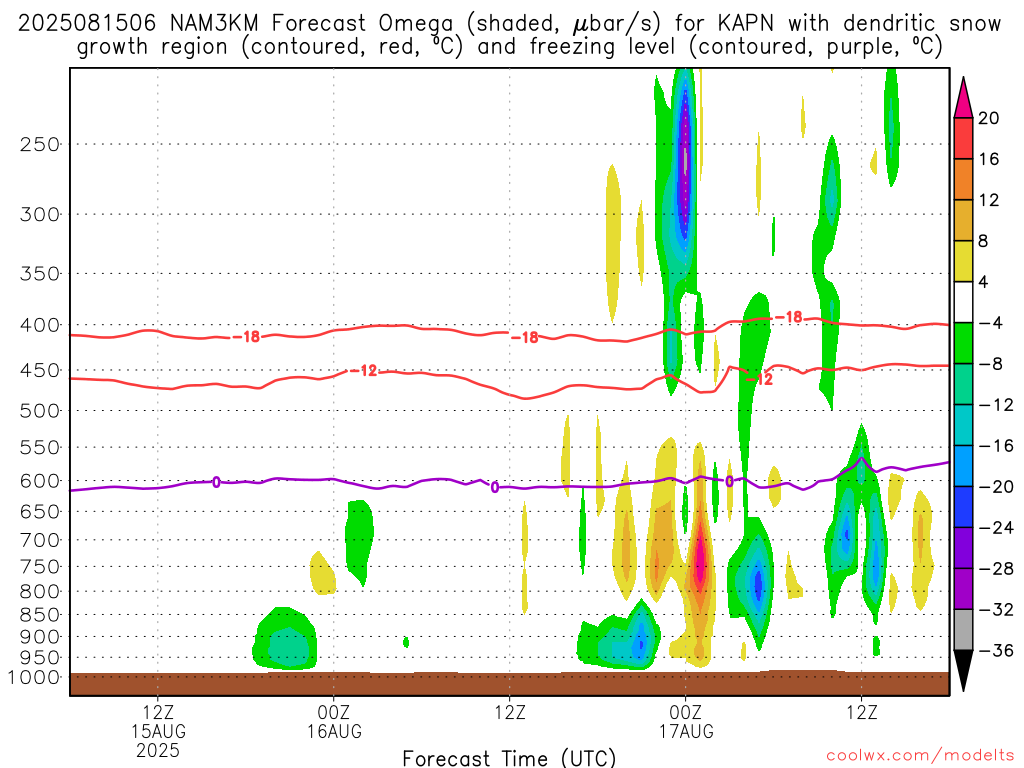Click the colorbar value label 20
Image resolution: width=1024 pixels, height=768 pixels.
point(989,118)
